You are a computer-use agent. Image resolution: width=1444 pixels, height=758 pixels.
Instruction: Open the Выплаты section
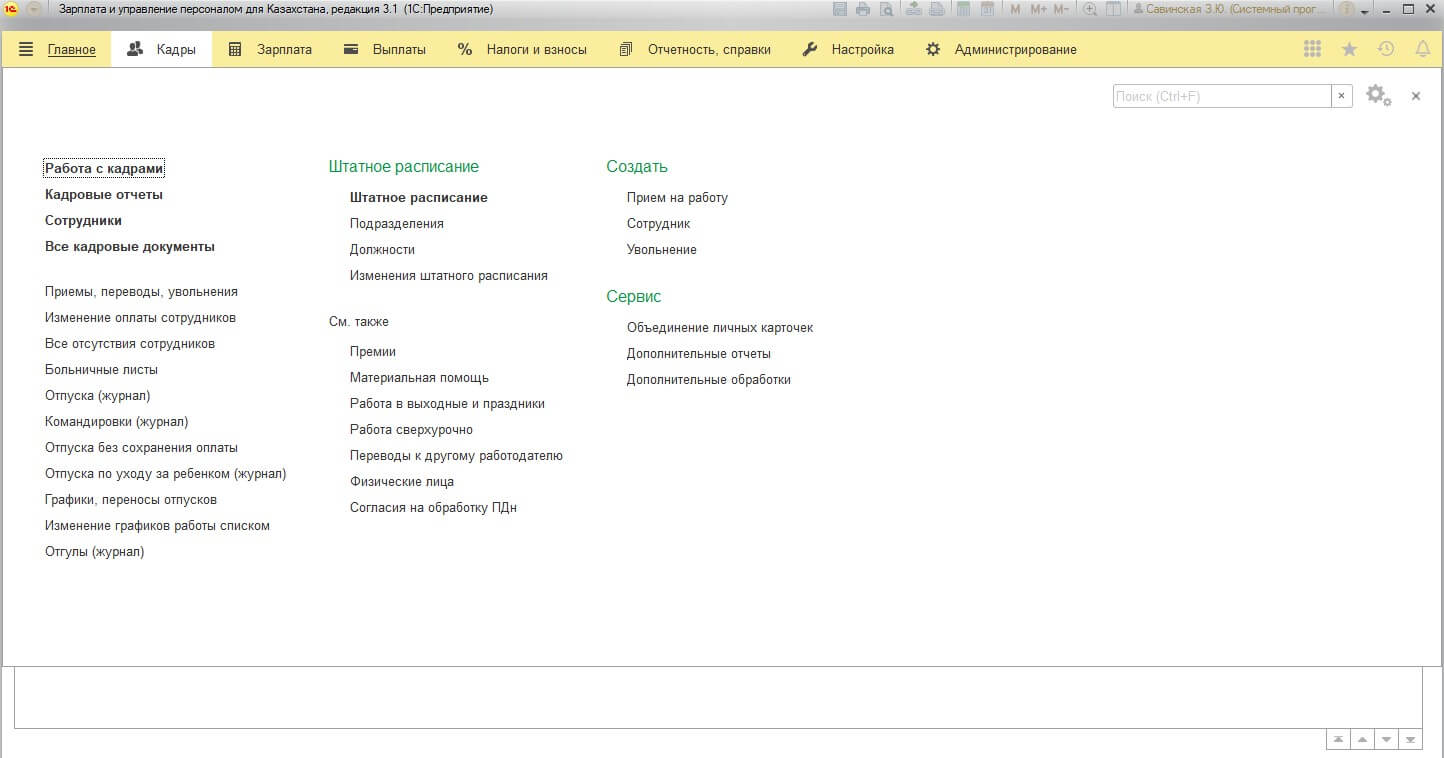click(x=384, y=49)
